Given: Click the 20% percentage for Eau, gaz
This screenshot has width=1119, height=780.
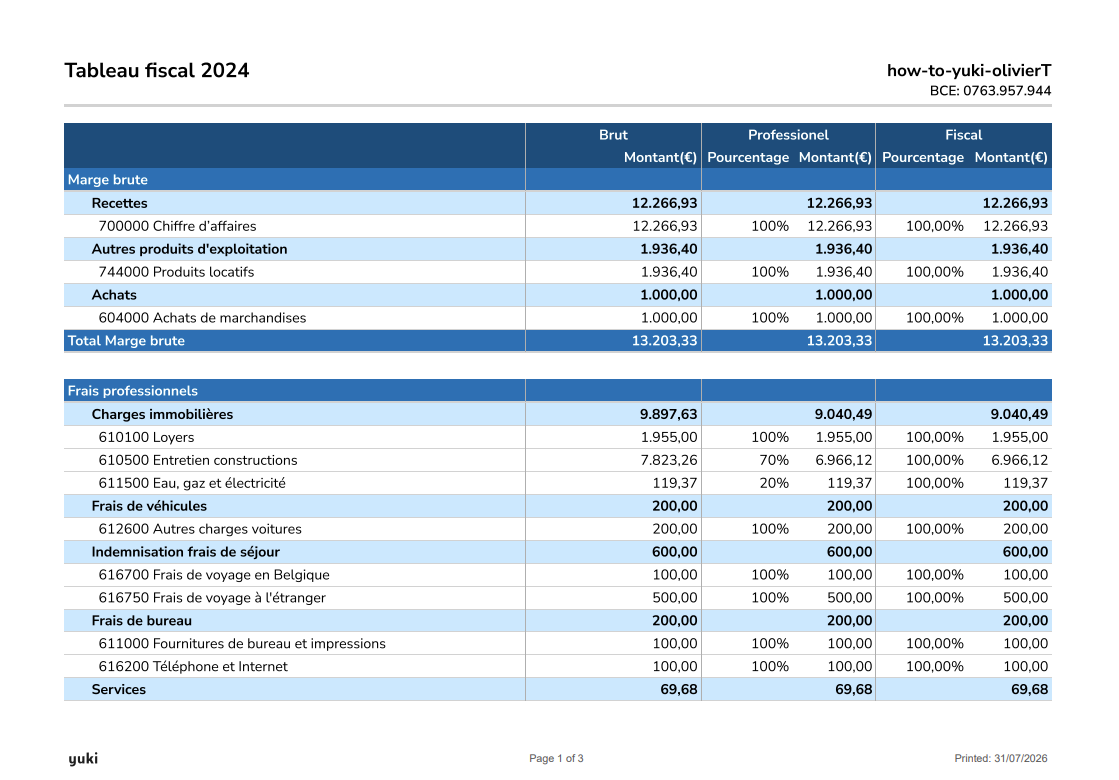Looking at the screenshot, I should click(774, 483).
